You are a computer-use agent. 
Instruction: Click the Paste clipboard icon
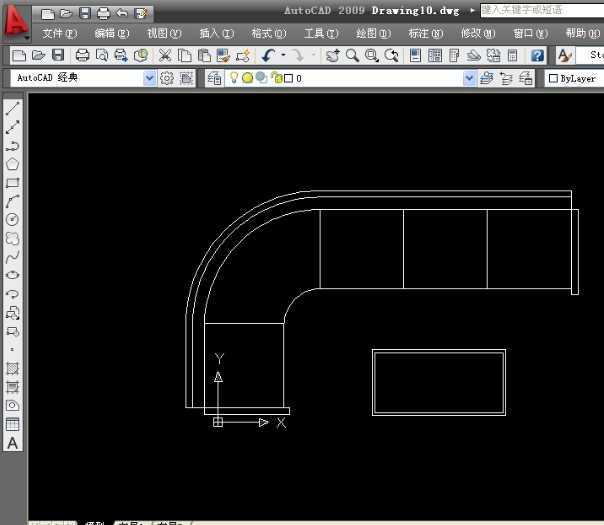click(x=204, y=56)
